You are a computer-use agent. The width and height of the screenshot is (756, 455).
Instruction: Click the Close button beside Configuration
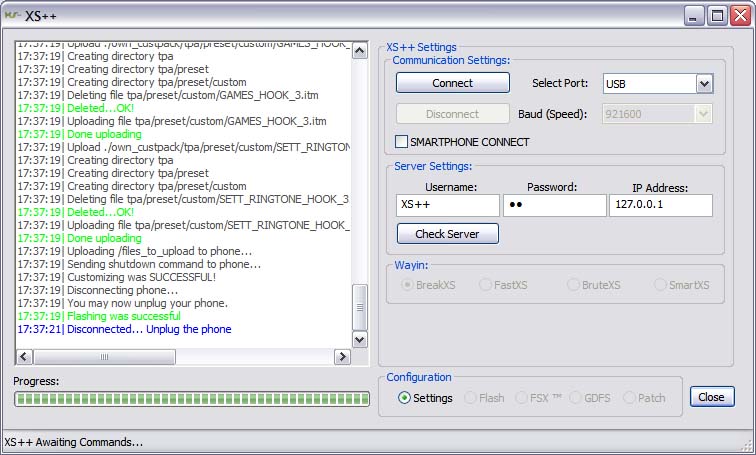(x=712, y=397)
